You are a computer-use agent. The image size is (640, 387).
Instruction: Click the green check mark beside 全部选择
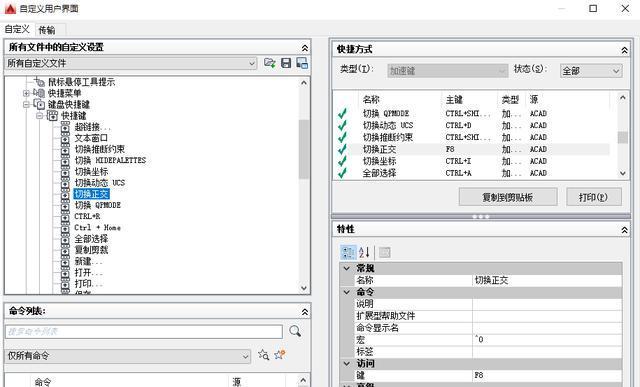click(x=342, y=173)
